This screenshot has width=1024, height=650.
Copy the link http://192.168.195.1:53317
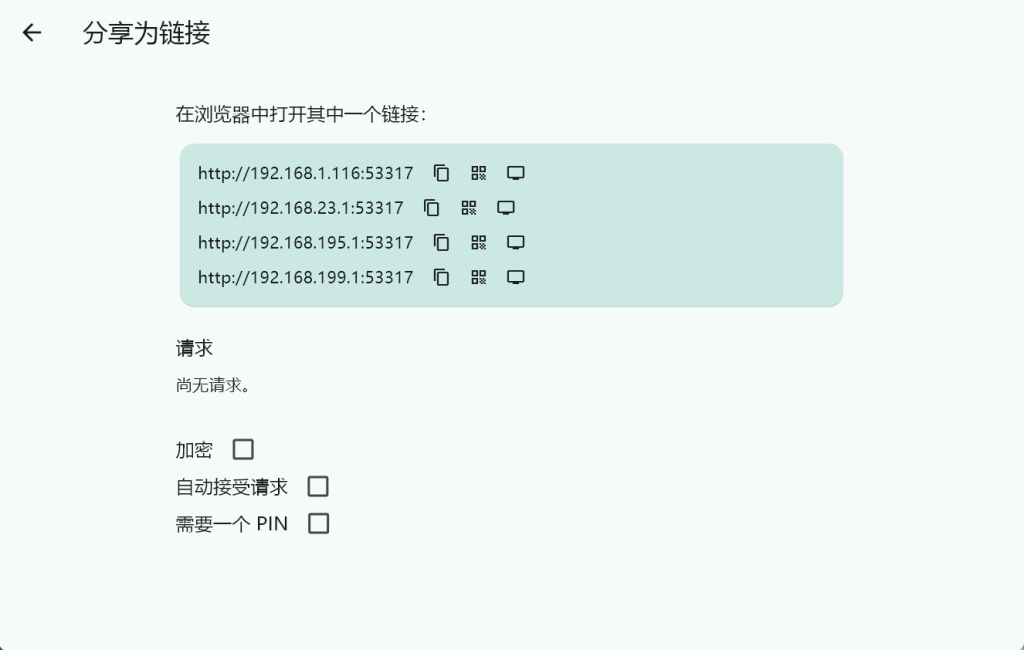point(441,242)
